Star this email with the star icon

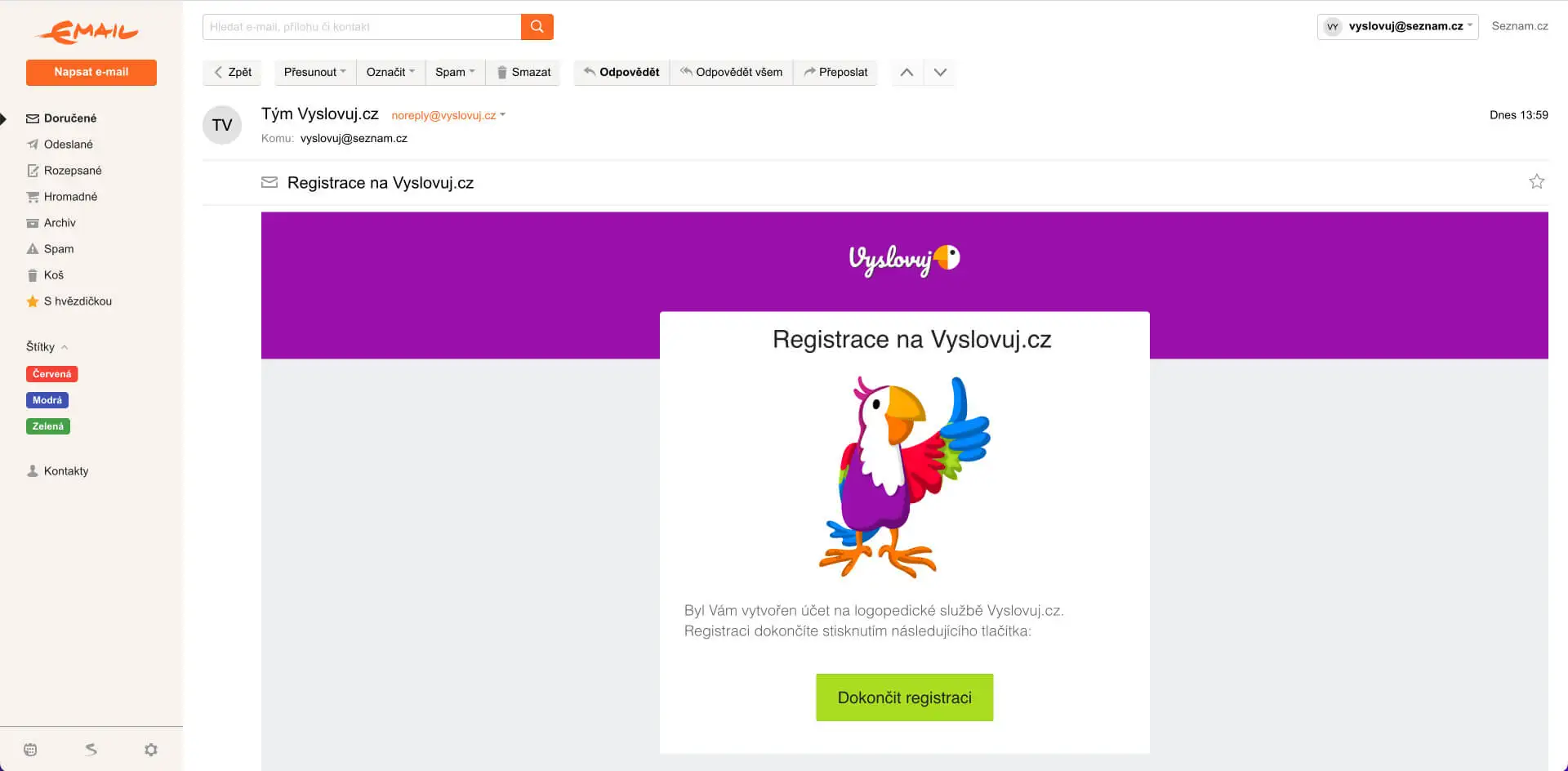[x=1536, y=181]
